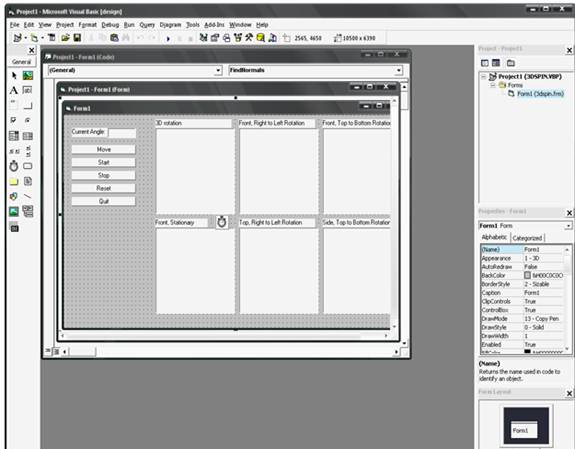575x449 pixels.
Task: Select the CheckBox control in toolbox
Action: [x=14, y=120]
